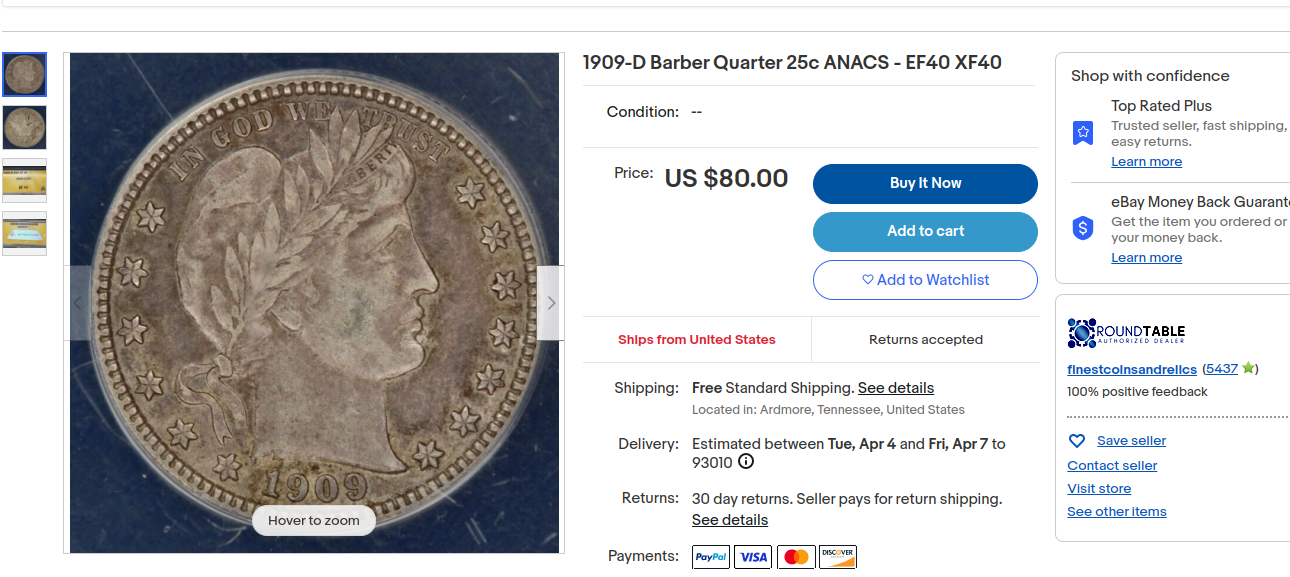Click the PayPal payment icon
Image resolution: width=1290 pixels, height=577 pixels.
coord(711,557)
